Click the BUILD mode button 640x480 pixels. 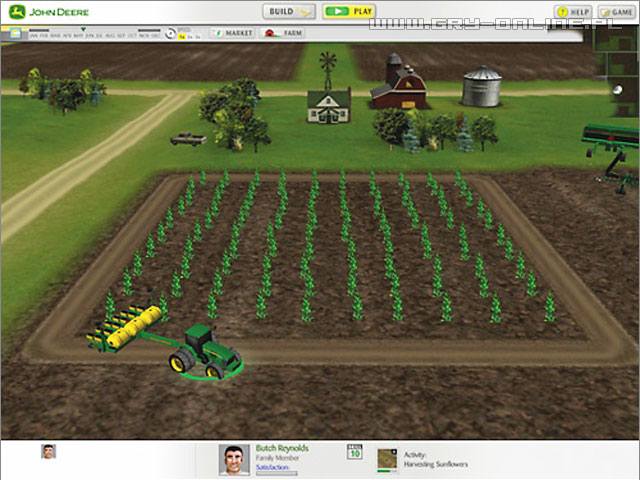[289, 11]
